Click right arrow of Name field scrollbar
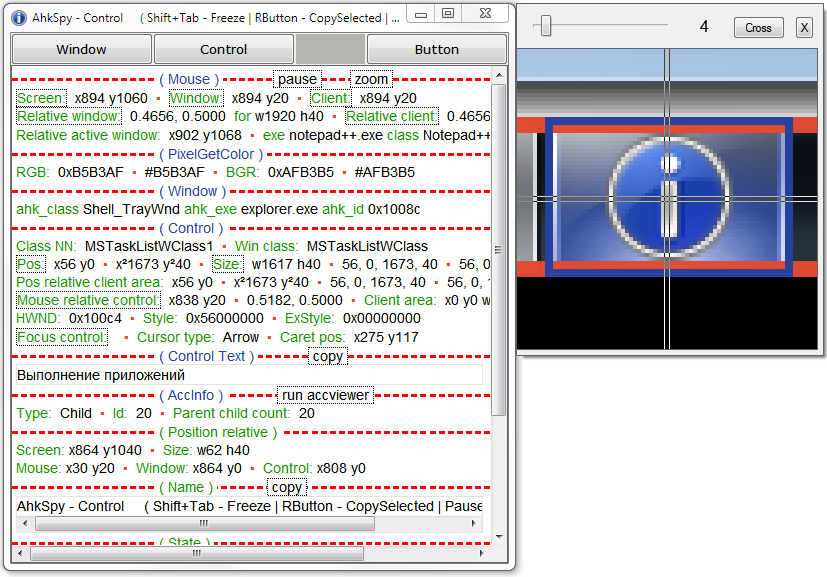827x577 pixels. coord(474,524)
